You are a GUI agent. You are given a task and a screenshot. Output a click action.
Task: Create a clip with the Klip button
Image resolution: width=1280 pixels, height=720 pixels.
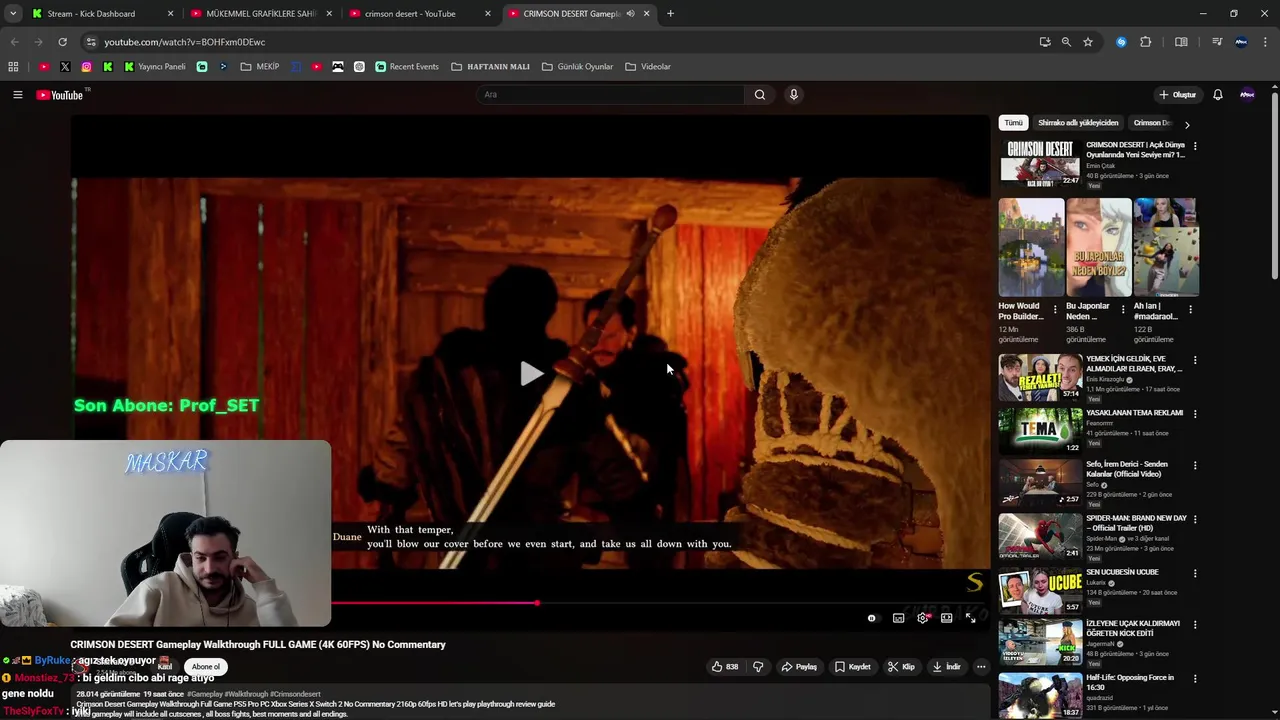click(x=901, y=667)
